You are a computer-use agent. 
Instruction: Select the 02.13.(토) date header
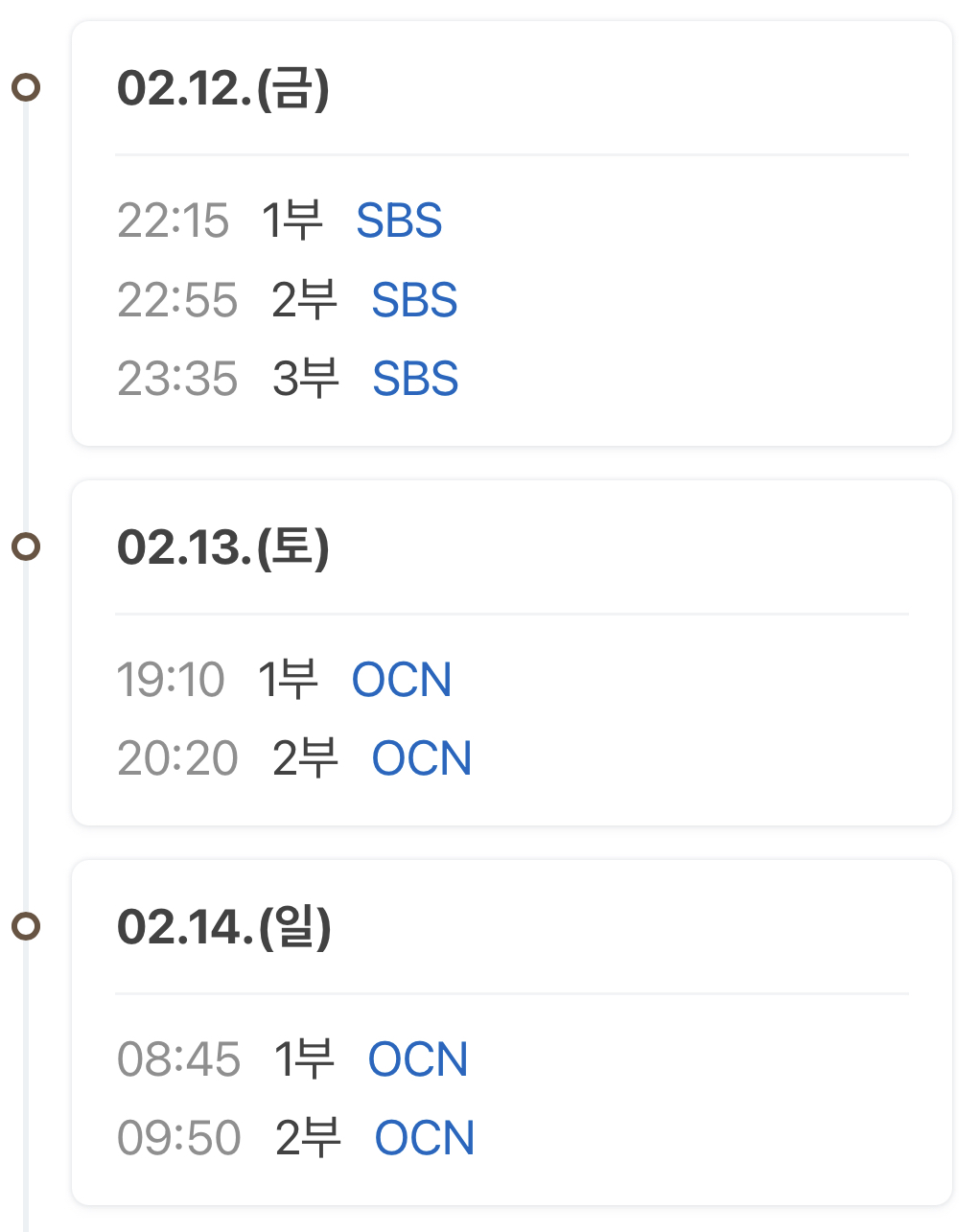(x=223, y=548)
